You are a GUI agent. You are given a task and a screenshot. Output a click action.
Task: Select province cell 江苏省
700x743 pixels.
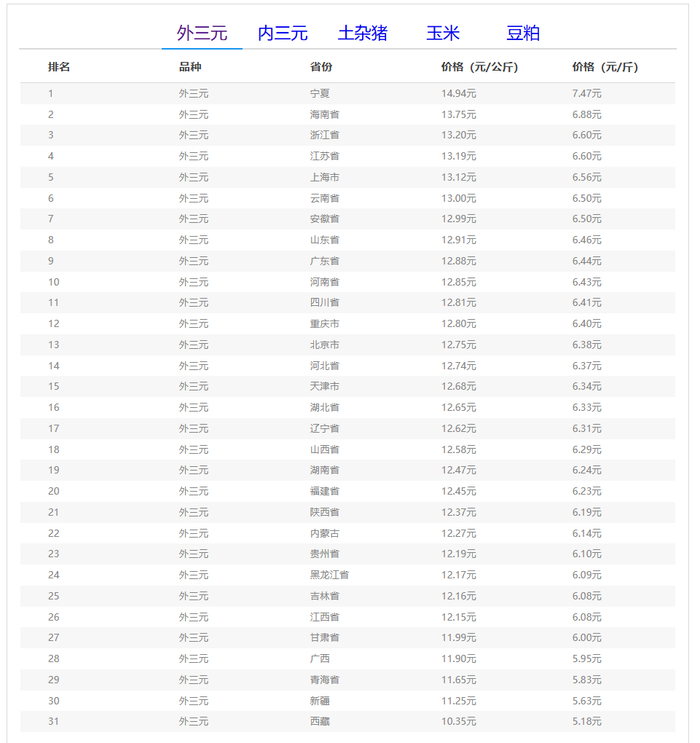click(x=325, y=156)
